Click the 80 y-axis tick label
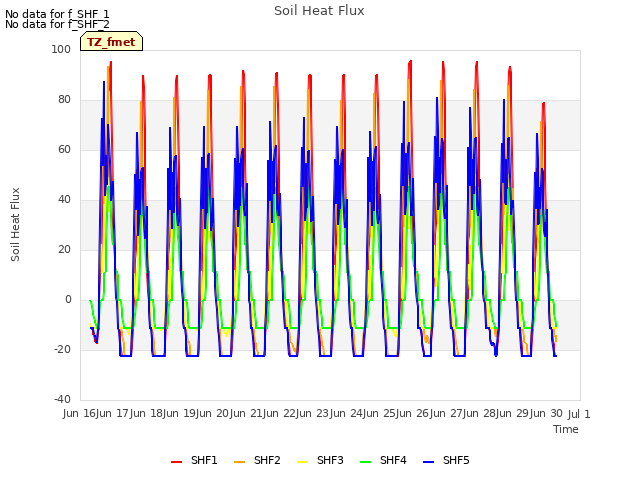 [64, 100]
